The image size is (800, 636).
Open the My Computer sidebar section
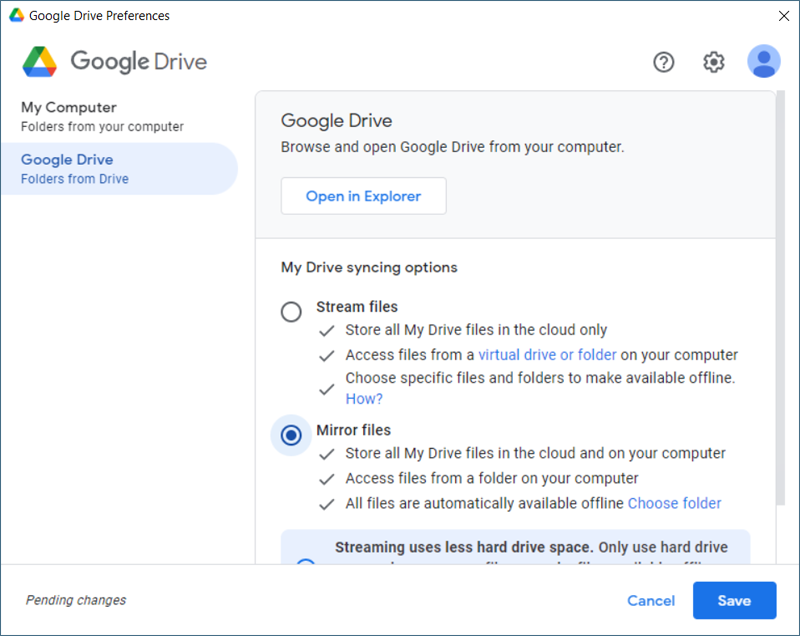click(x=119, y=116)
